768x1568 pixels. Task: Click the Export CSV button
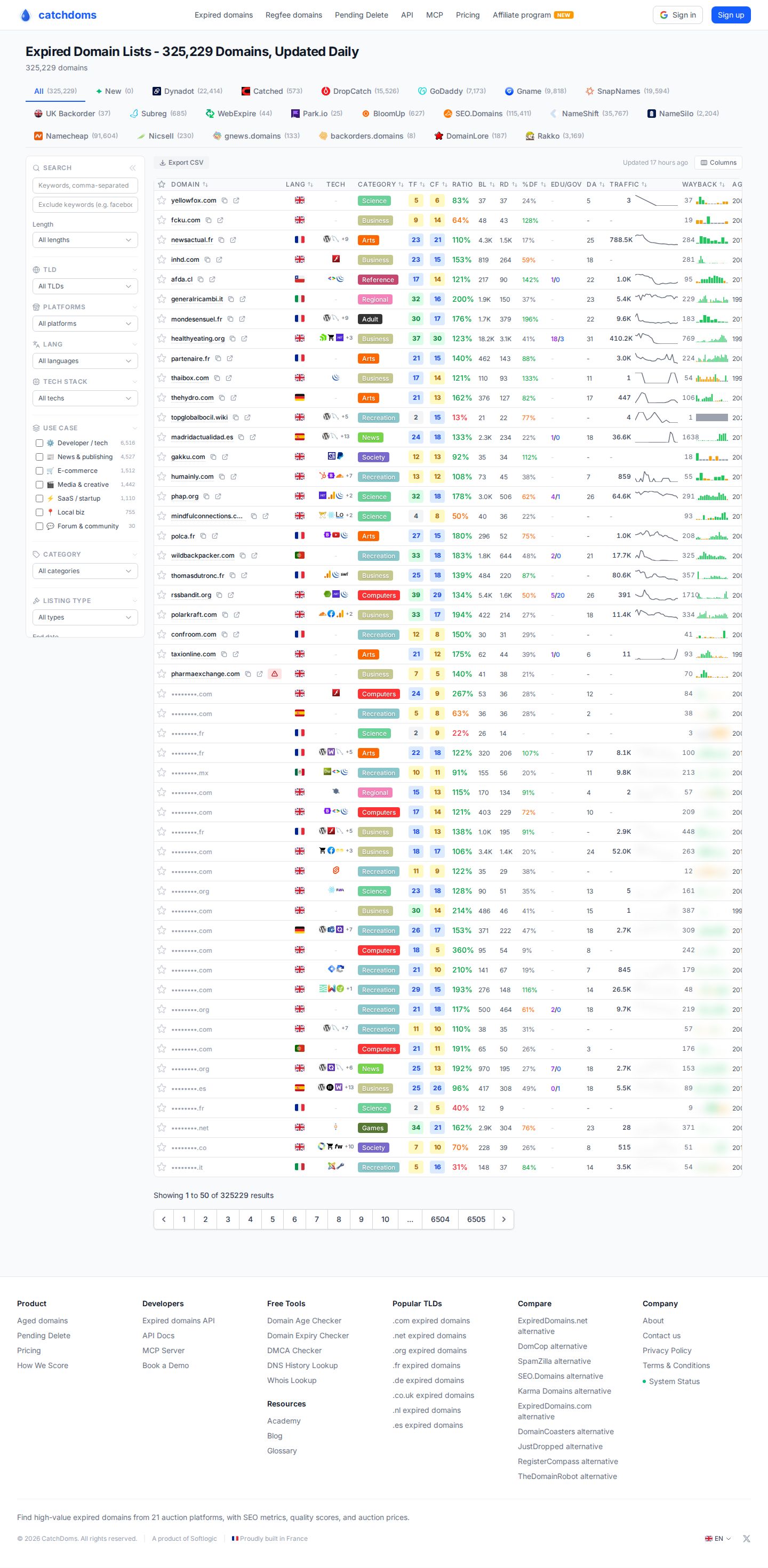point(181,163)
